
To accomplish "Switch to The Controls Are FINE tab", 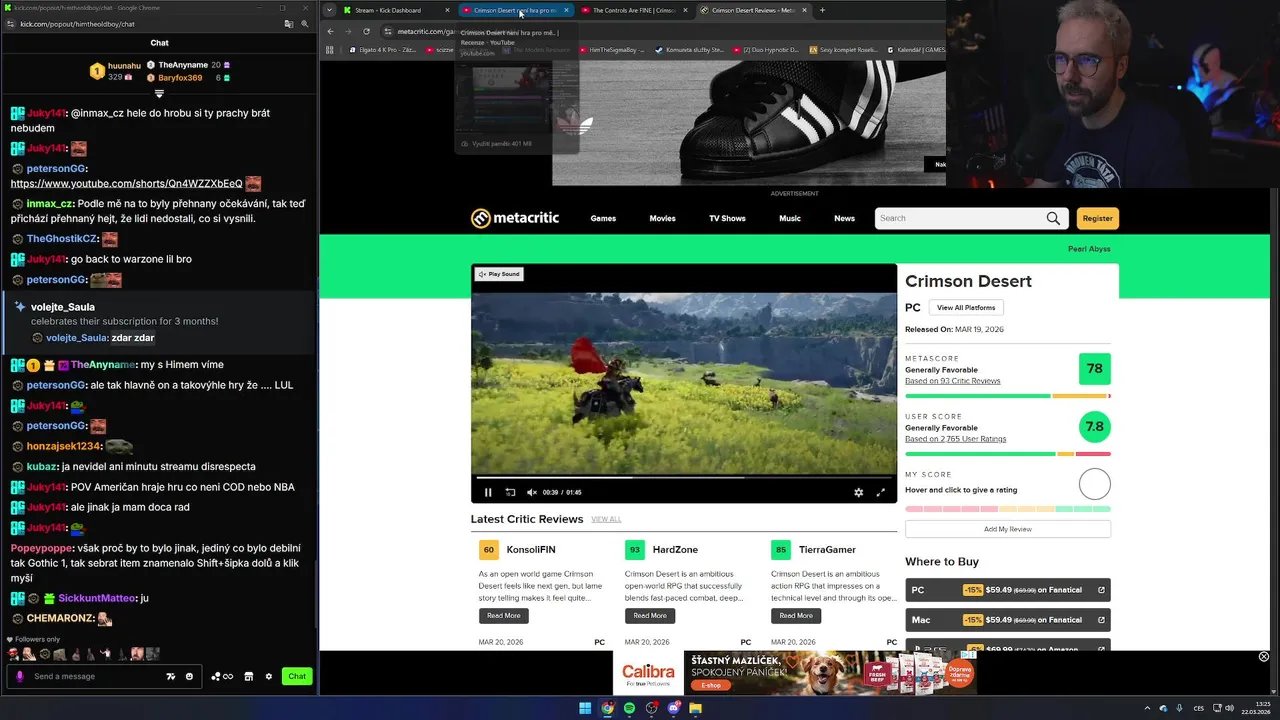I will [634, 10].
